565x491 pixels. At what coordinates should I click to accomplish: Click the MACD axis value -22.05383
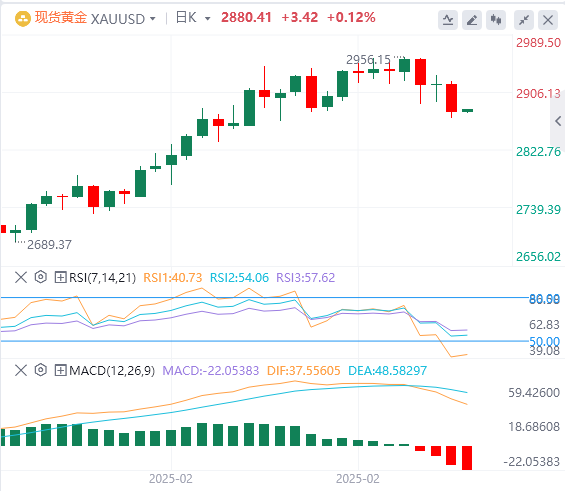(x=531, y=462)
